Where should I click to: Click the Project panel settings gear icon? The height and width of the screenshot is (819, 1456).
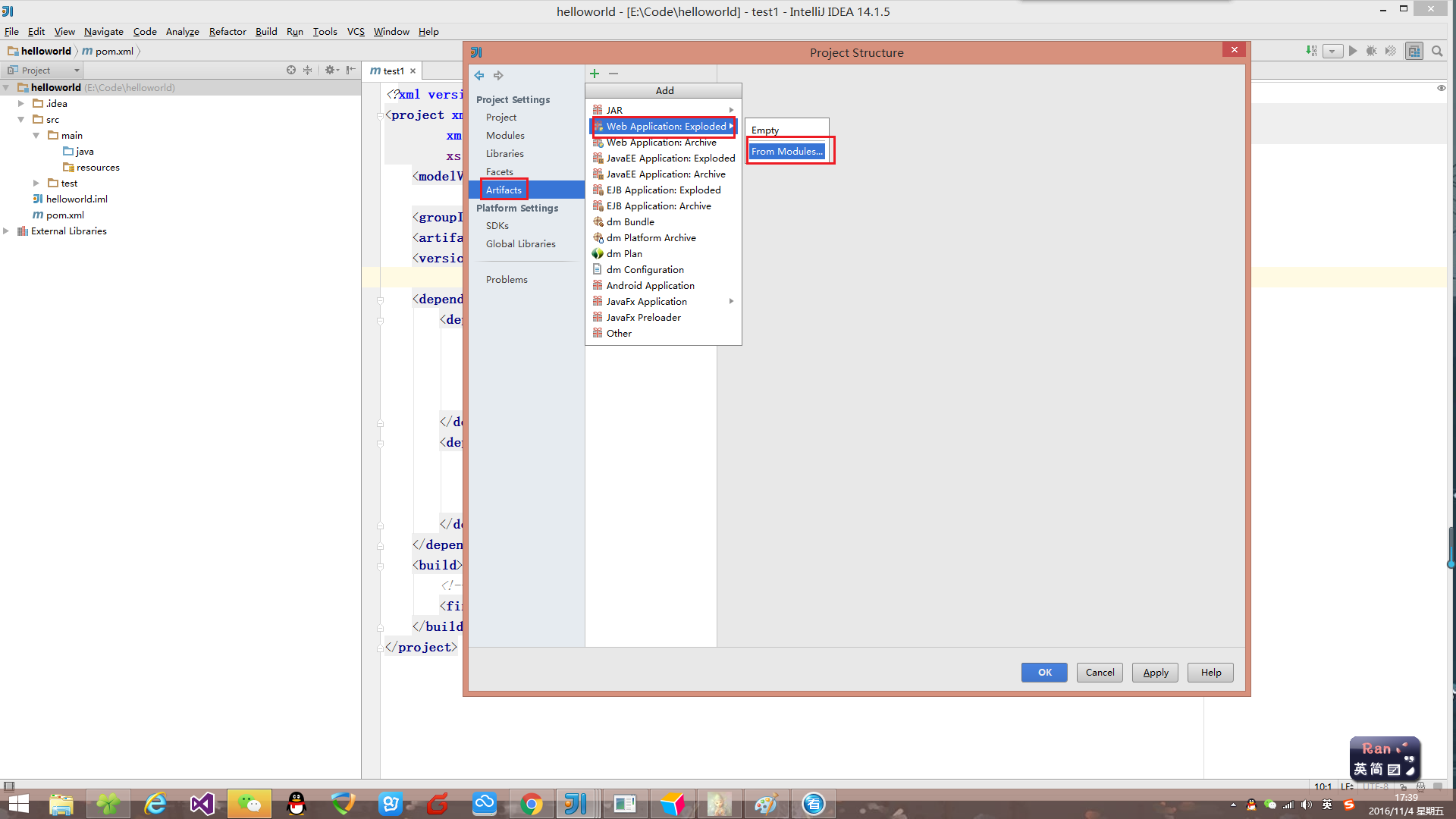point(331,70)
